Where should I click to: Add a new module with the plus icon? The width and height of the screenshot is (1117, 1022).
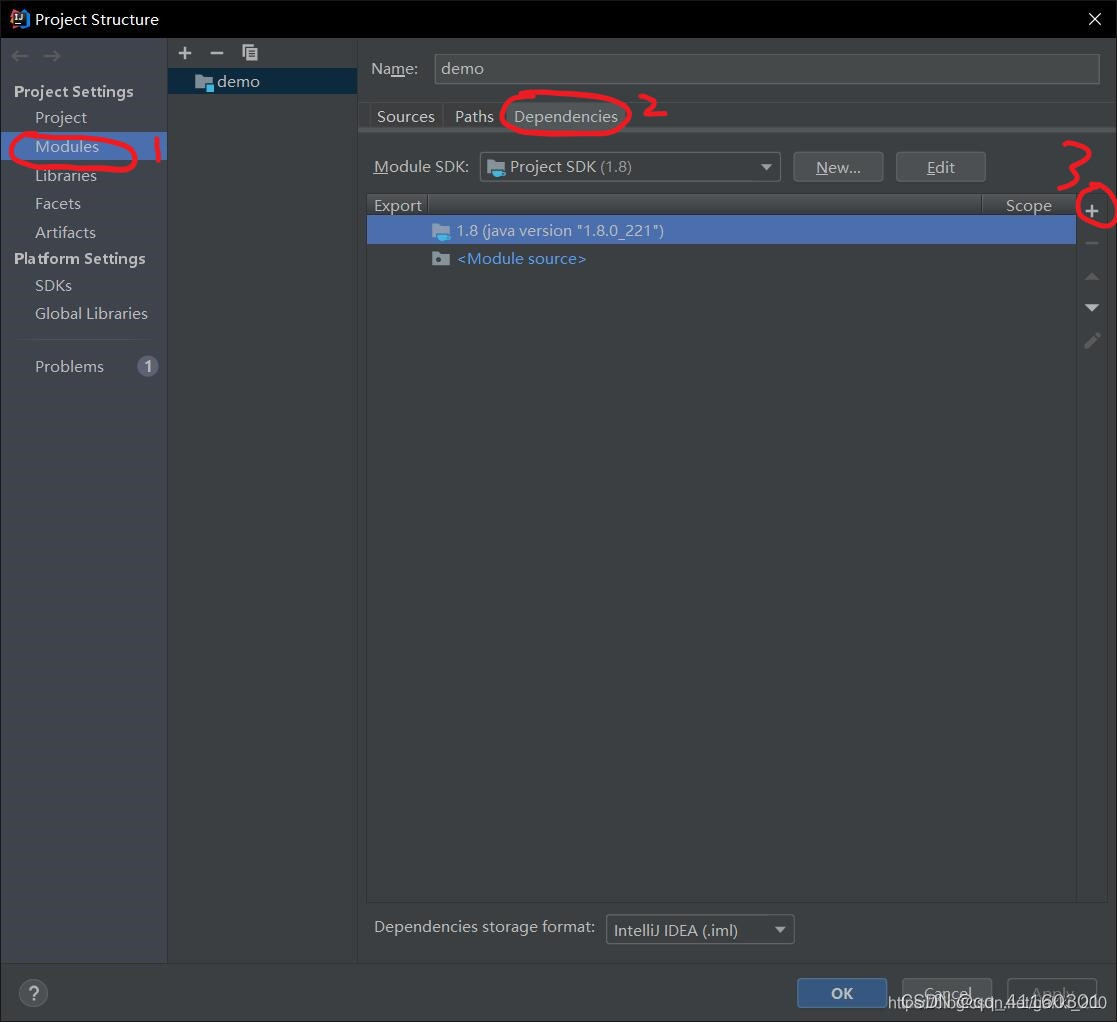coord(184,52)
